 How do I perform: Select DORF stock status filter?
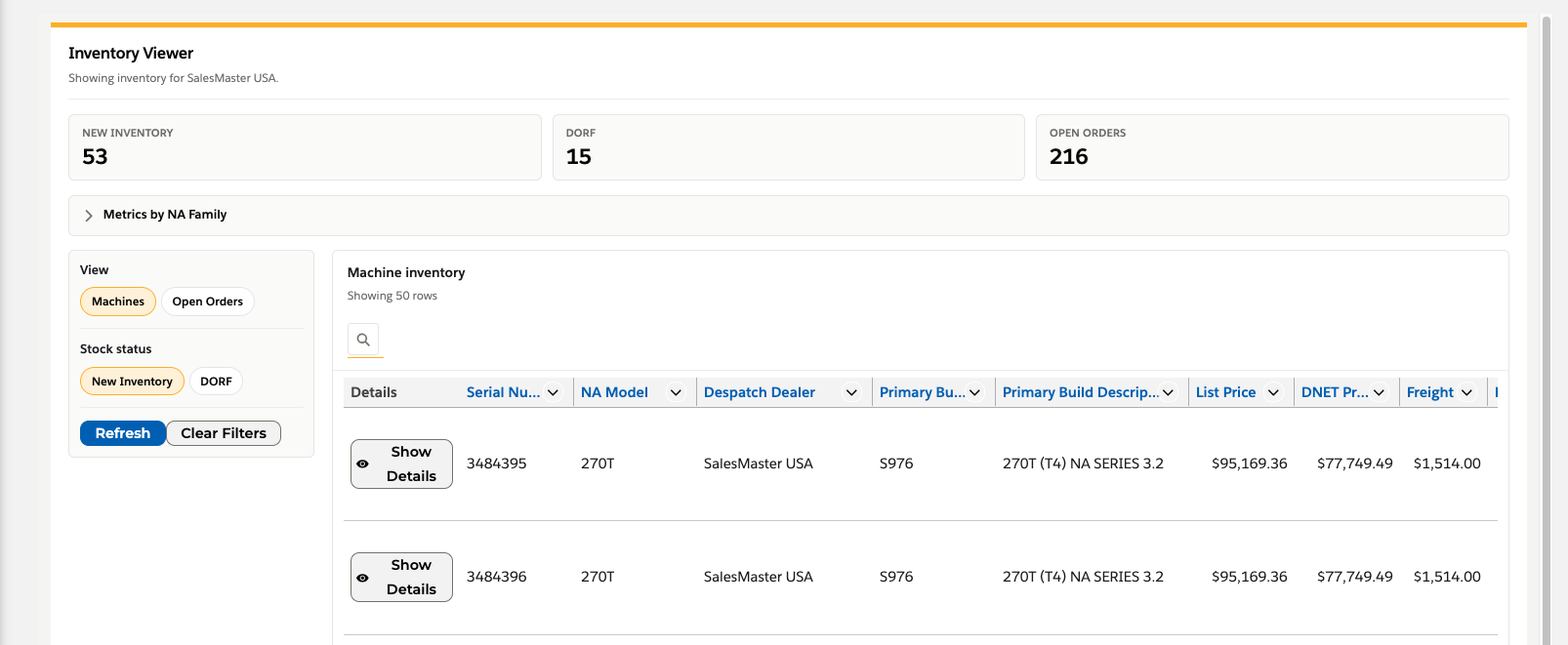(x=216, y=382)
